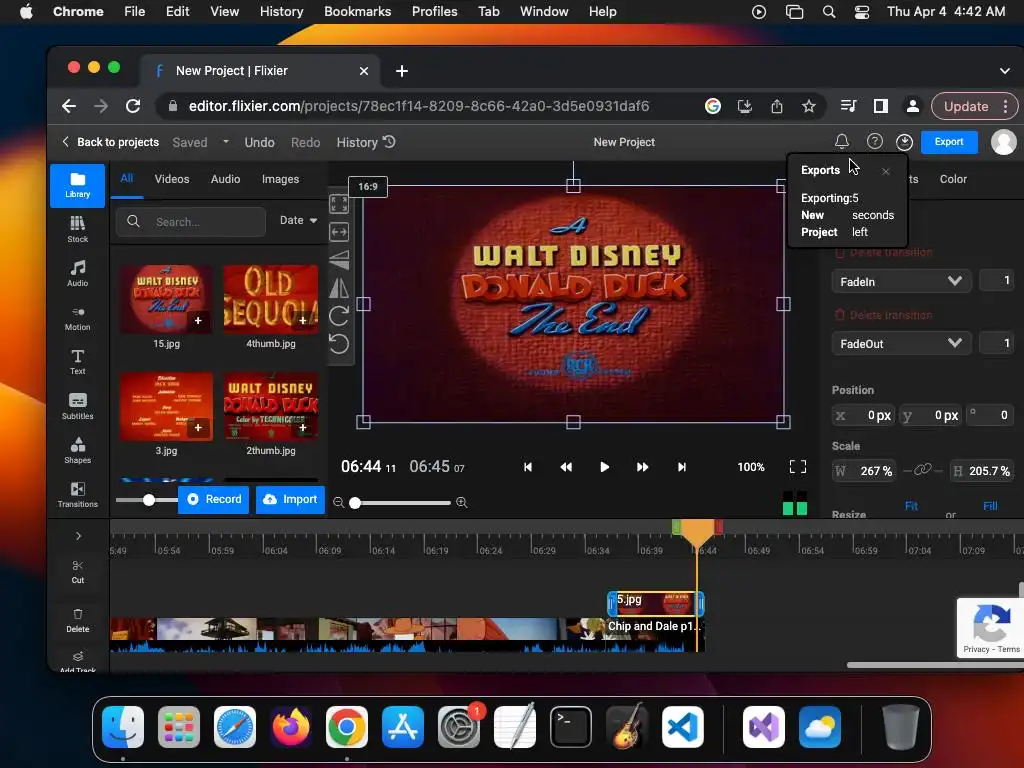Open the History panel
The width and height of the screenshot is (1024, 768).
tap(366, 142)
